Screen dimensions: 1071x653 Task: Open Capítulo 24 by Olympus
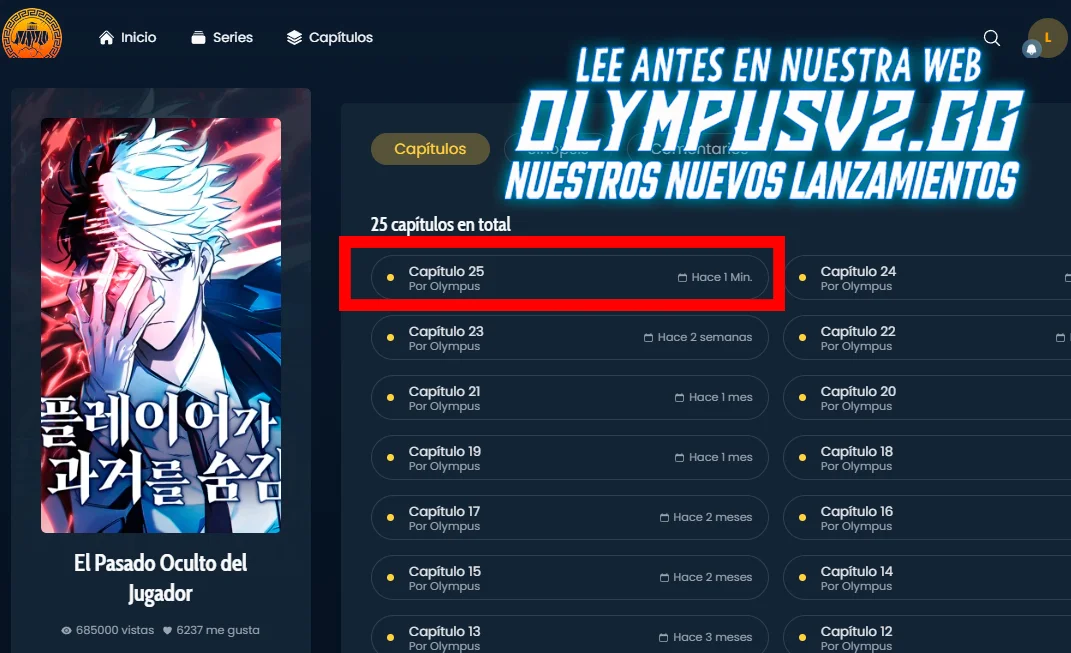(x=927, y=277)
